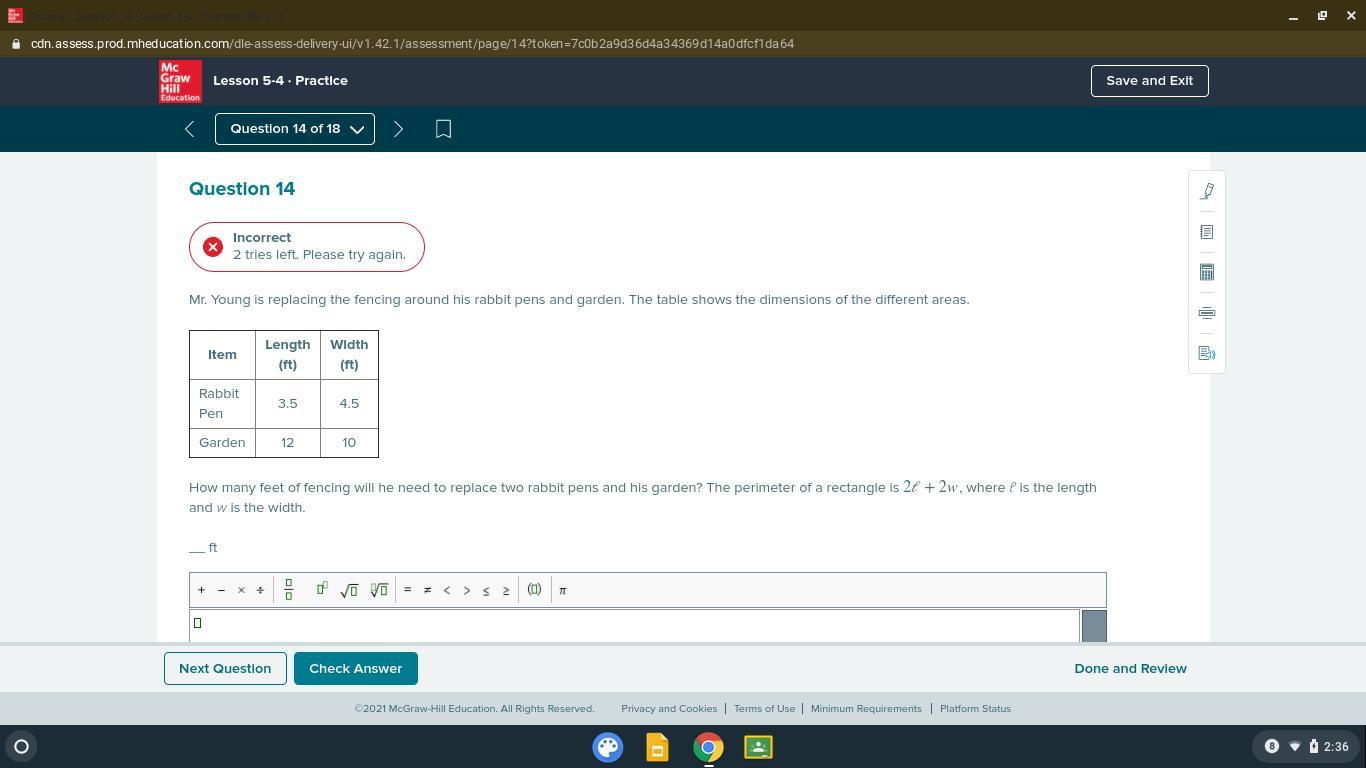Open the highlighter tool in side panel
This screenshot has height=768, width=1366.
tap(1207, 191)
